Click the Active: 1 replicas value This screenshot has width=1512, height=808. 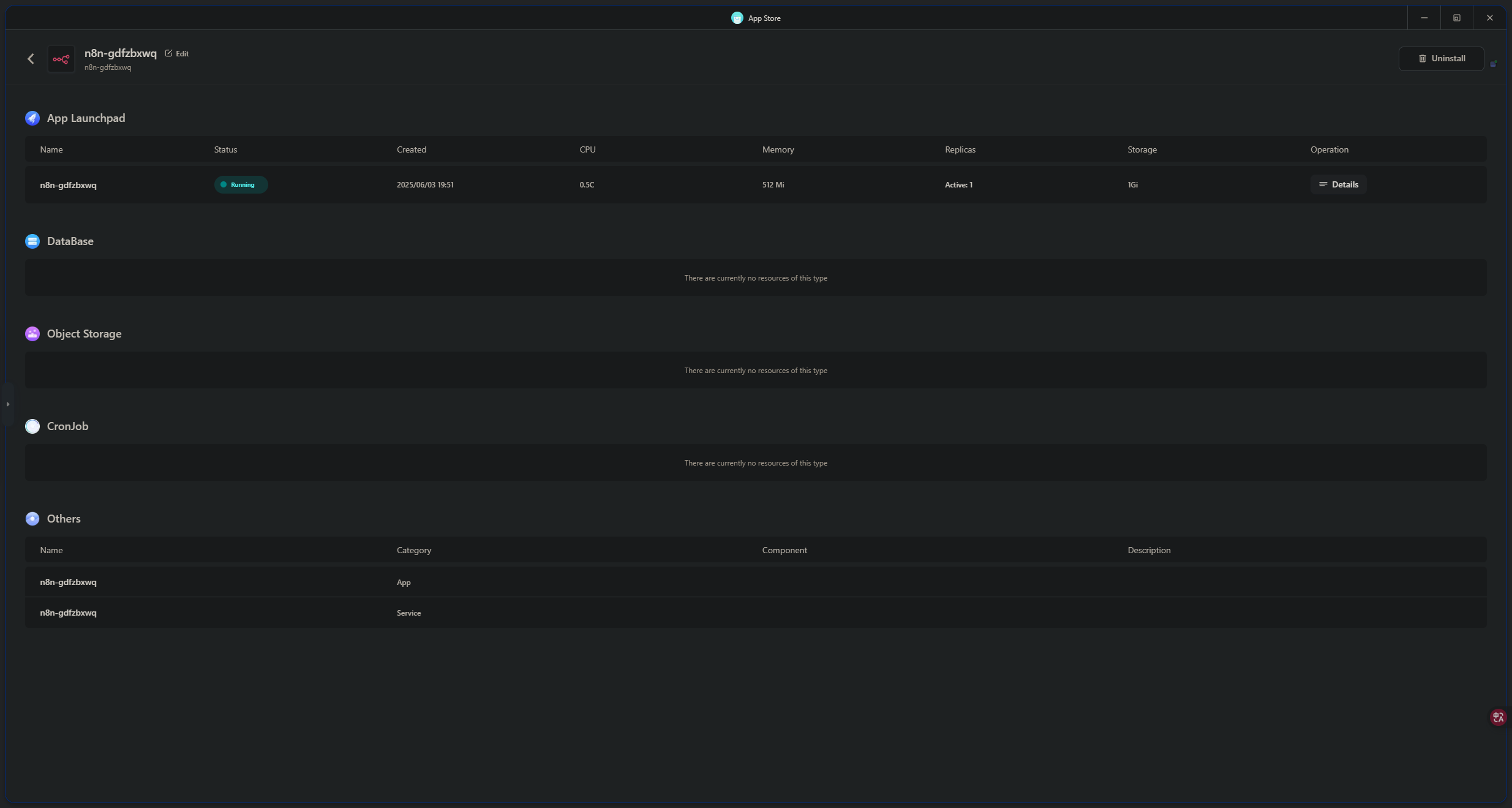958,184
